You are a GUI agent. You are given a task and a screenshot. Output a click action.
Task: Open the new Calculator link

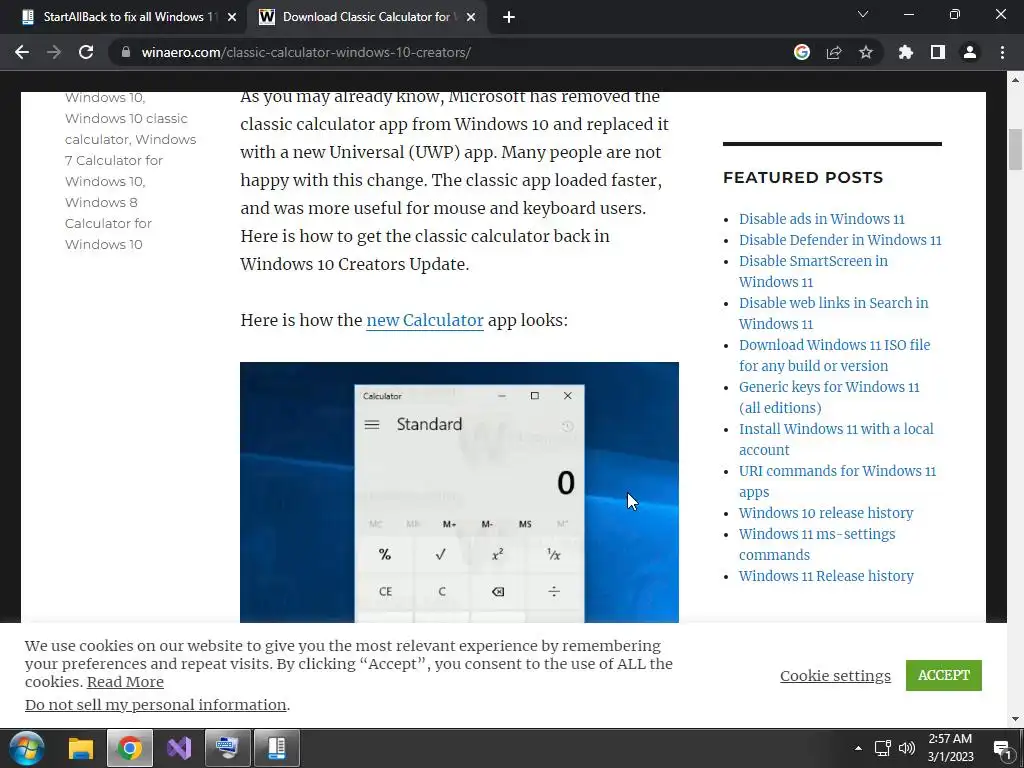(x=424, y=320)
